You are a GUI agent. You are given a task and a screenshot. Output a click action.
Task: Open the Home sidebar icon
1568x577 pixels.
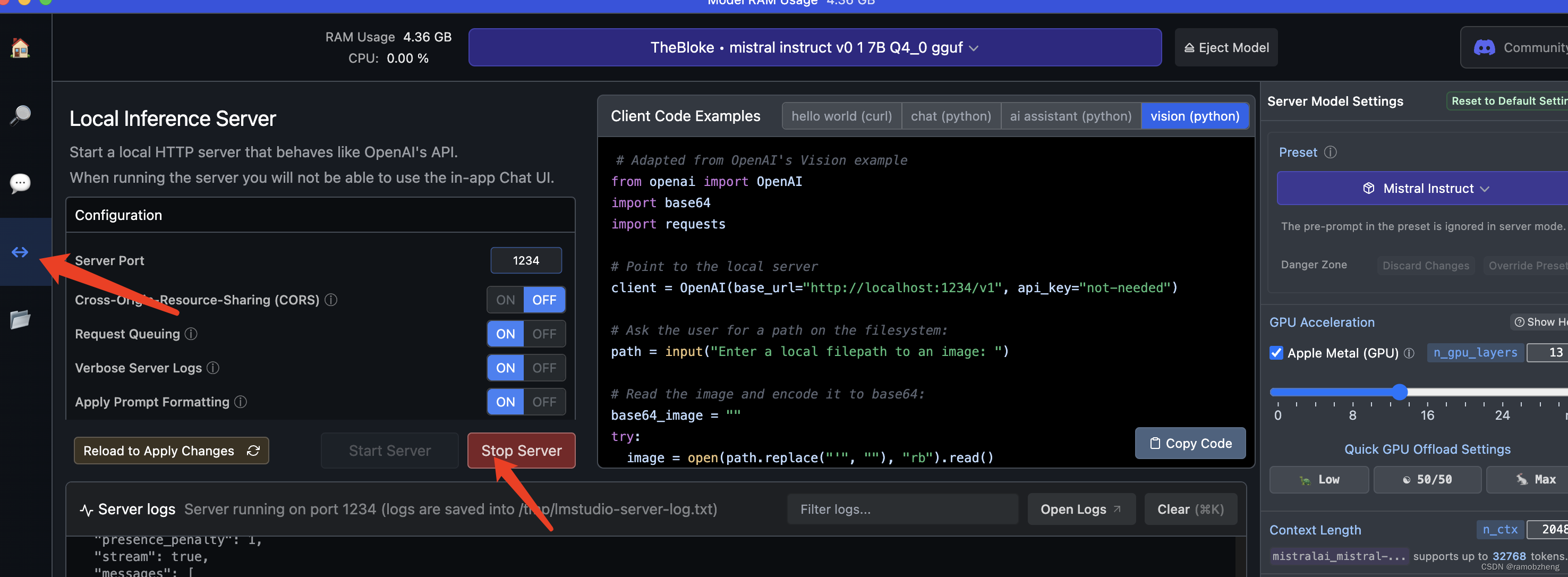[20, 47]
